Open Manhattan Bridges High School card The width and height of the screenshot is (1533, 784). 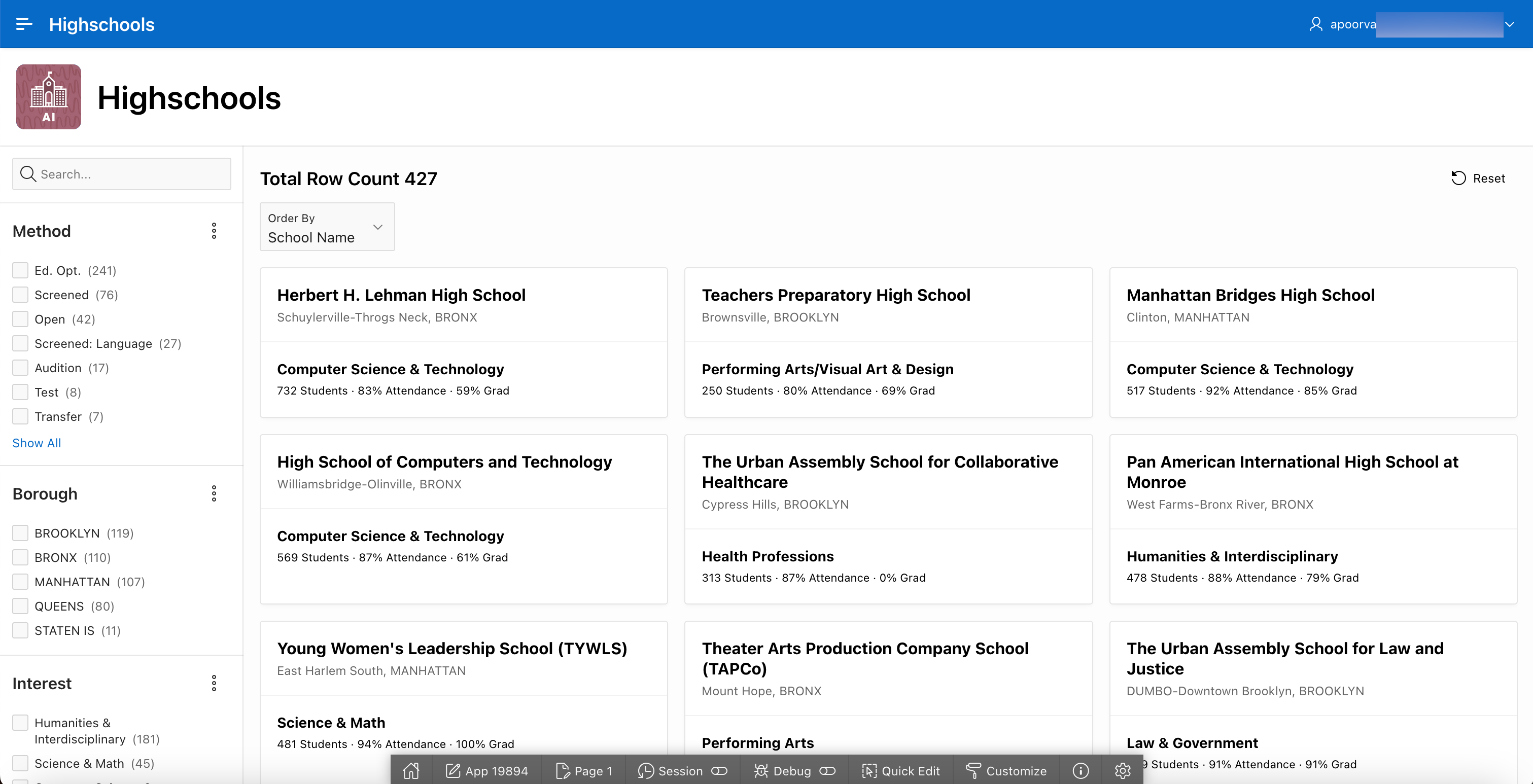1313,343
